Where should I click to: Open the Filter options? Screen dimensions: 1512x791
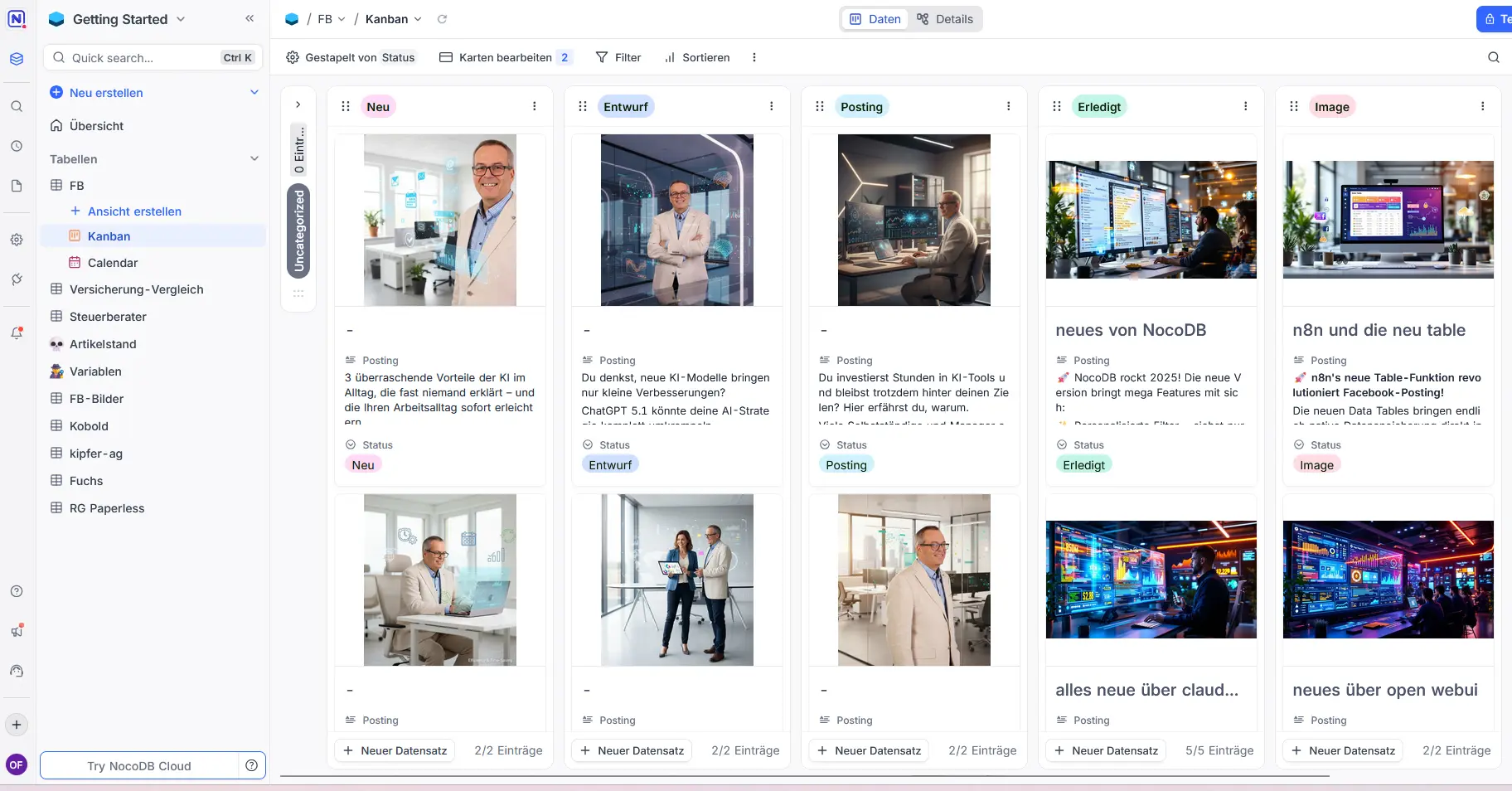tap(618, 57)
